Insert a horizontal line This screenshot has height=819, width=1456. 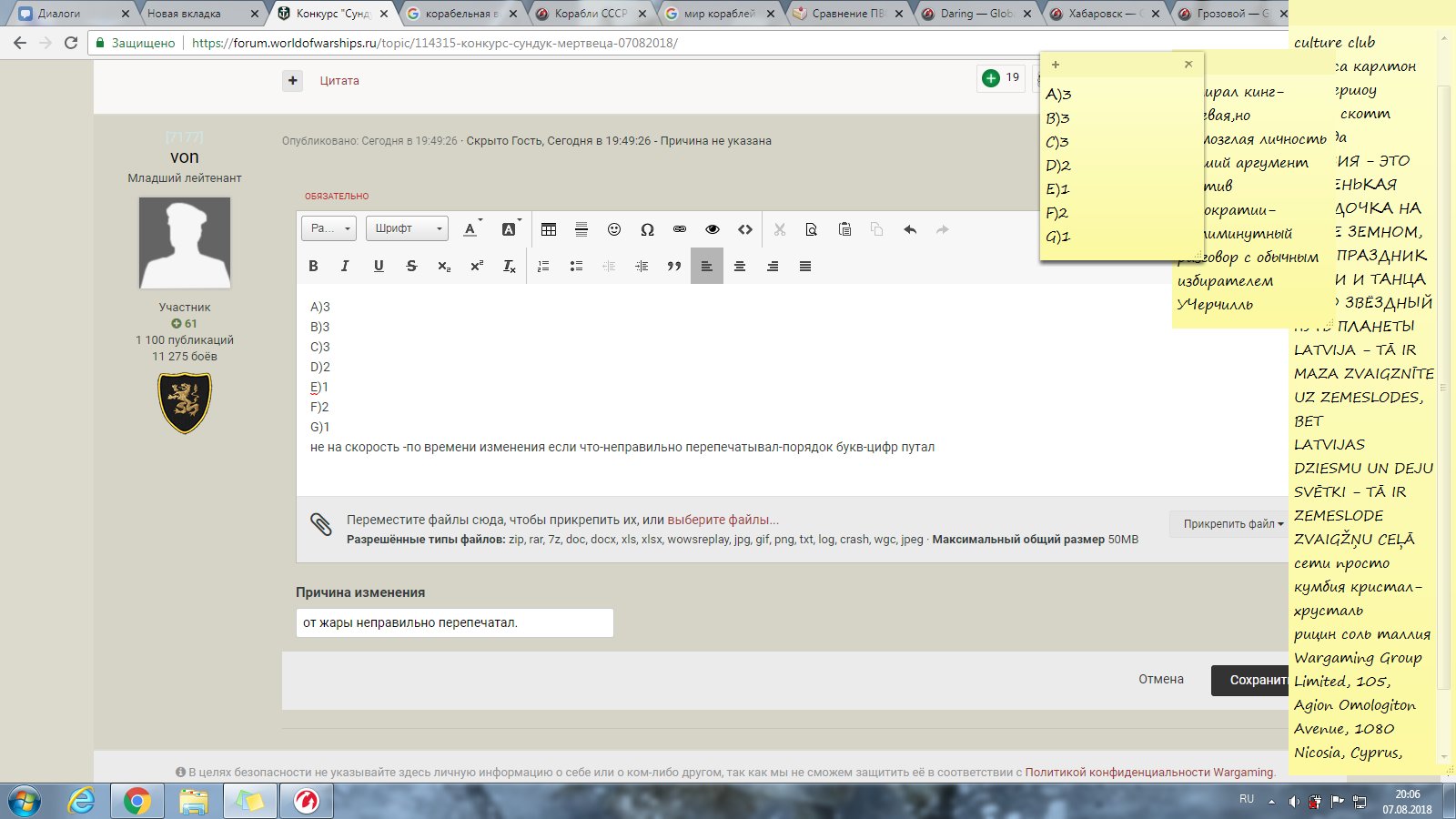pos(581,229)
